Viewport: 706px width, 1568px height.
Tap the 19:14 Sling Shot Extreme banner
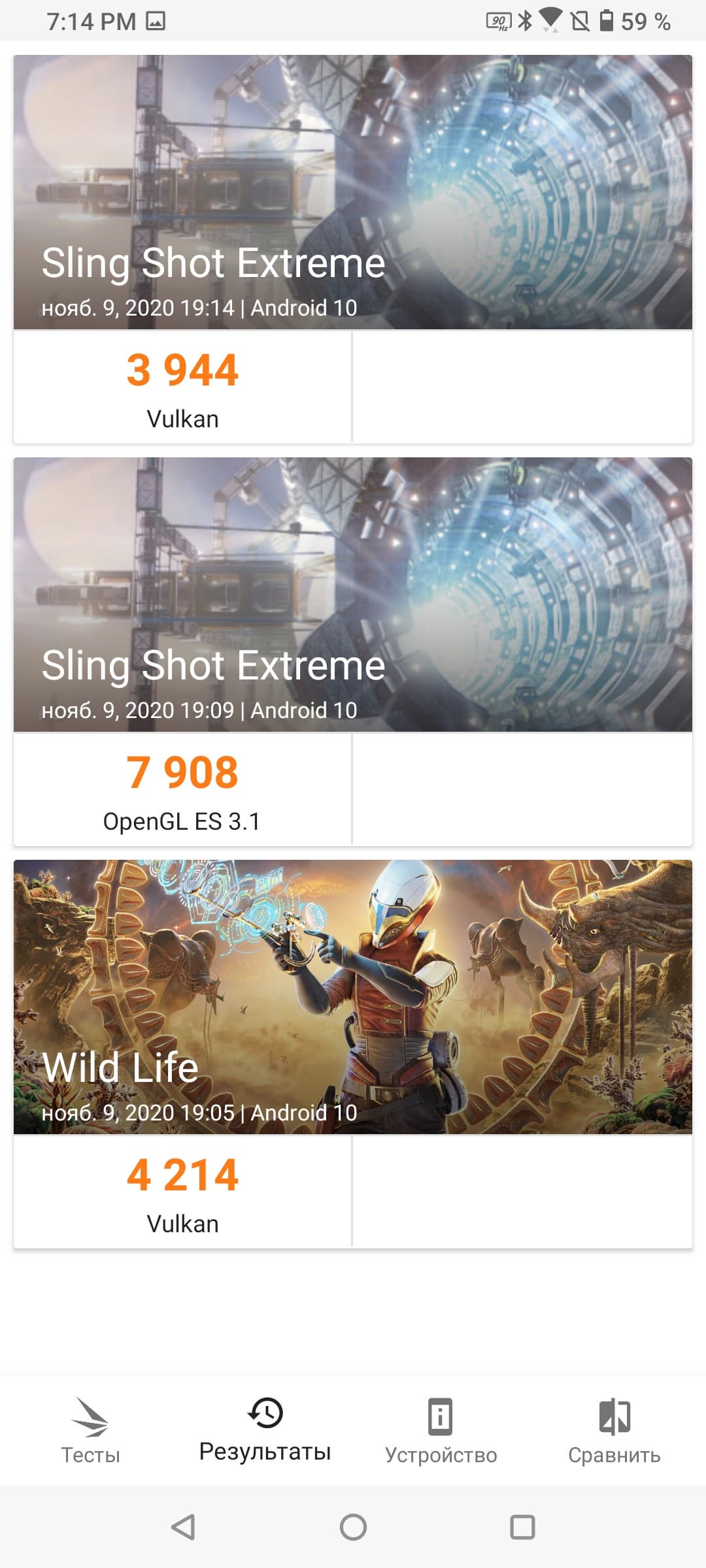(x=353, y=192)
